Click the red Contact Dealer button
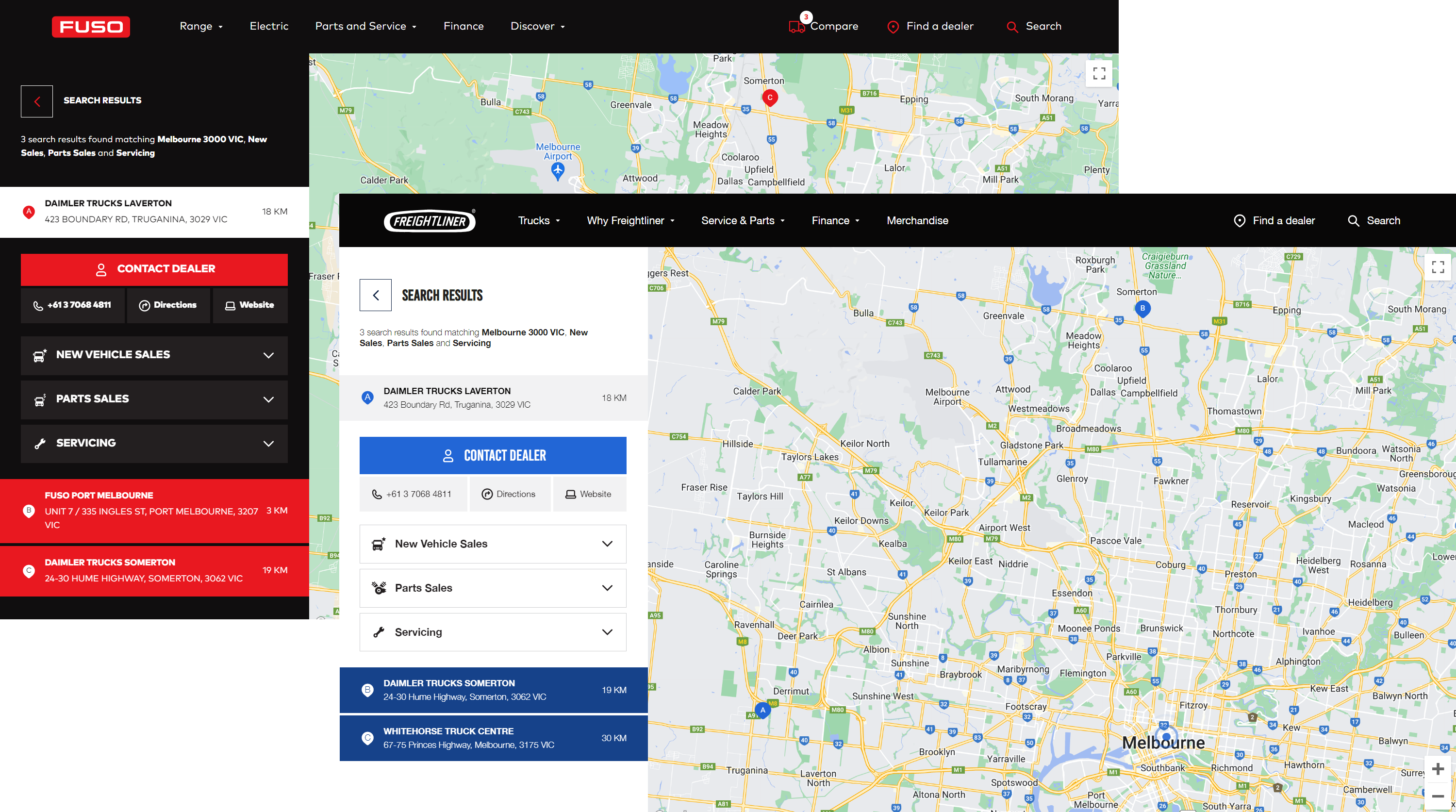Image resolution: width=1456 pixels, height=812 pixels. (154, 269)
